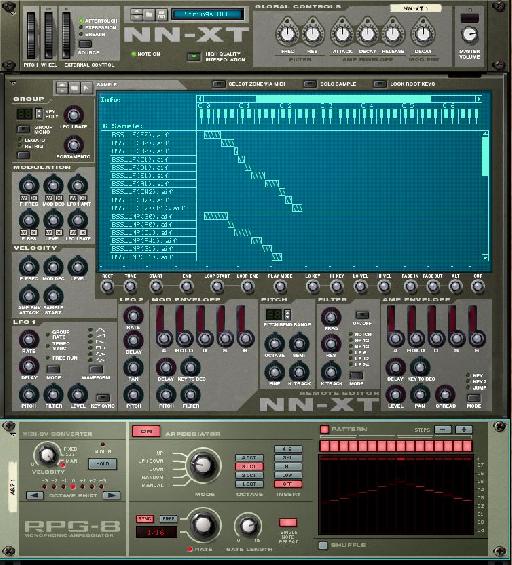Image resolution: width=512 pixels, height=565 pixels.
Task: Click the Filter section Freq knob
Action: point(330,317)
